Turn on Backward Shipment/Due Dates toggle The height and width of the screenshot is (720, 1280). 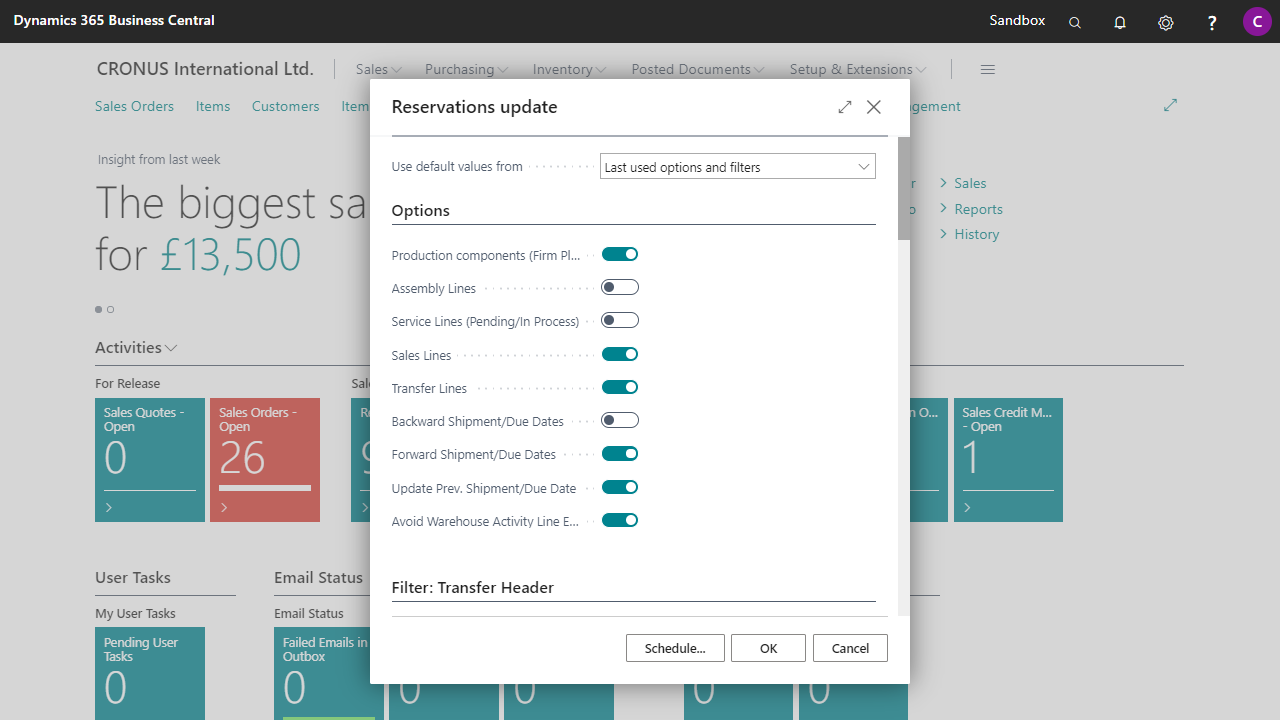[620, 421]
